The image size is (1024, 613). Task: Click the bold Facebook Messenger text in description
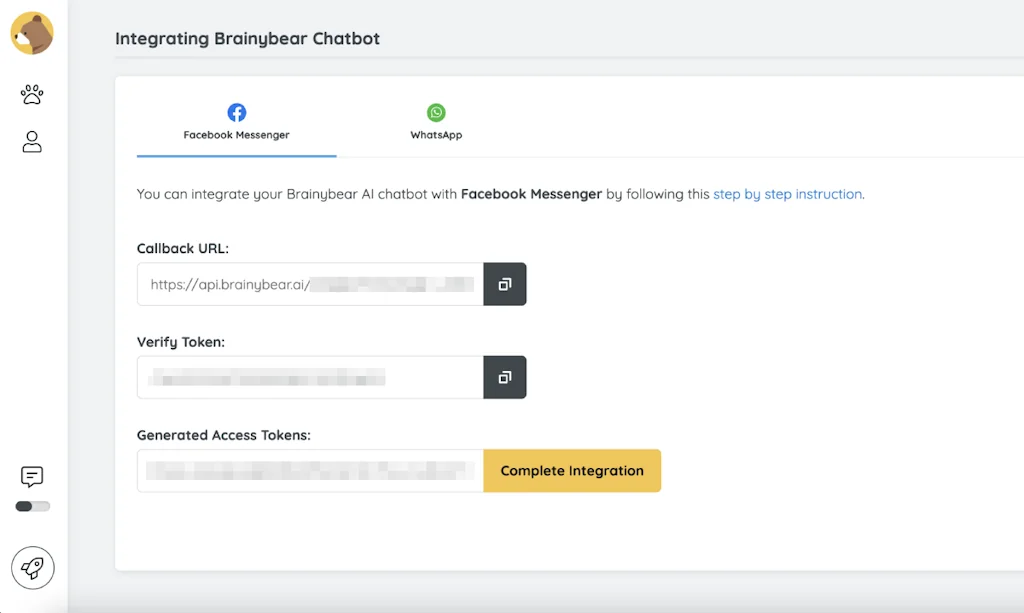click(x=531, y=194)
